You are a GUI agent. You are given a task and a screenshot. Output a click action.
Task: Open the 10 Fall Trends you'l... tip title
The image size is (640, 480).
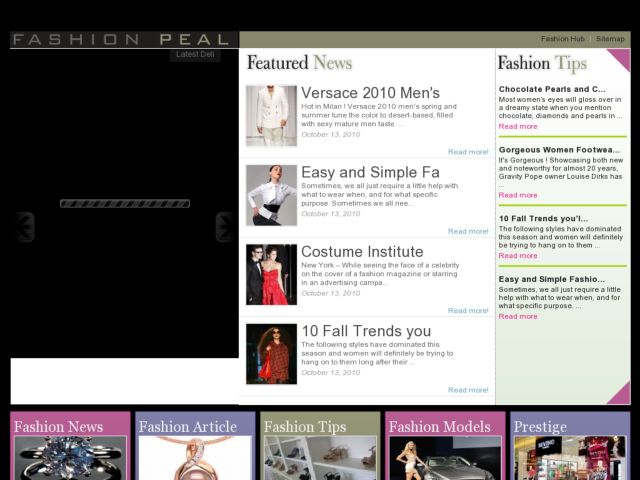click(x=543, y=218)
